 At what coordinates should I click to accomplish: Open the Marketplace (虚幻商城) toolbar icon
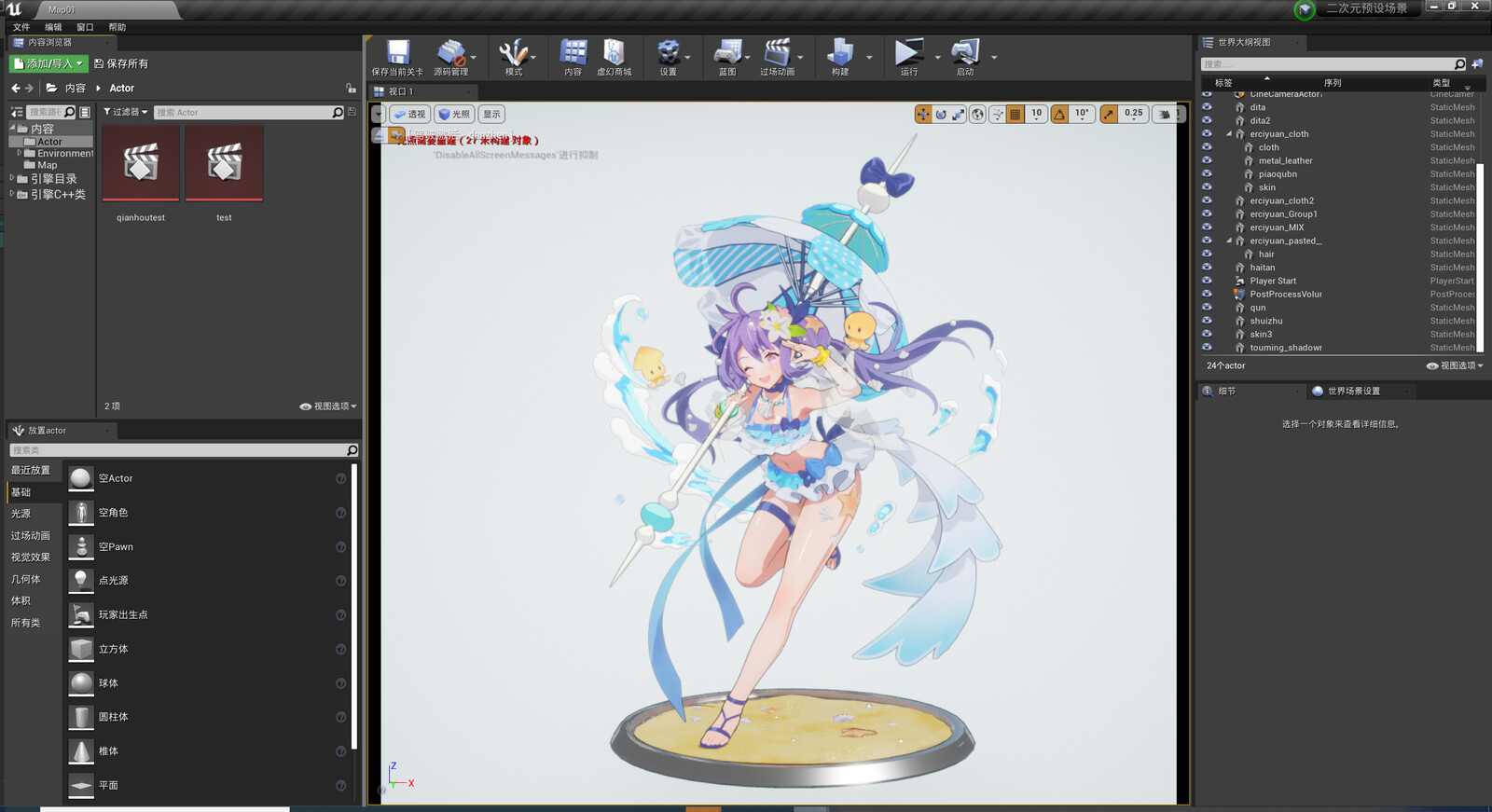[614, 57]
